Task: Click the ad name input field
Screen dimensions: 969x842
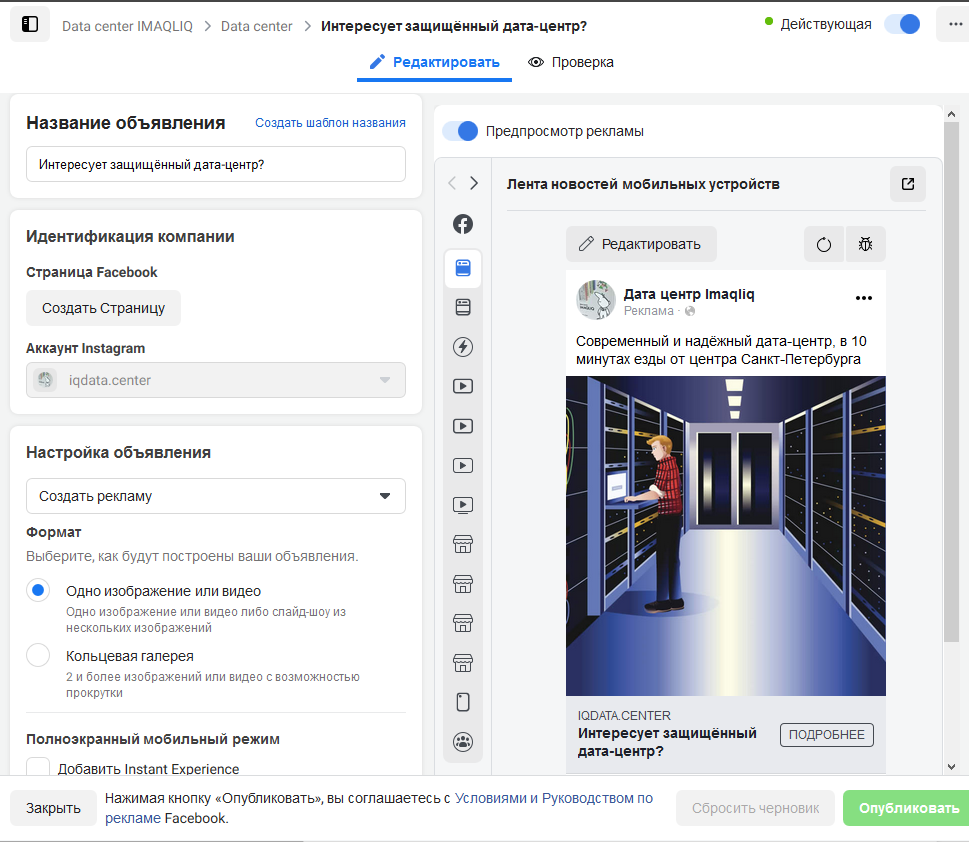Action: tap(216, 164)
